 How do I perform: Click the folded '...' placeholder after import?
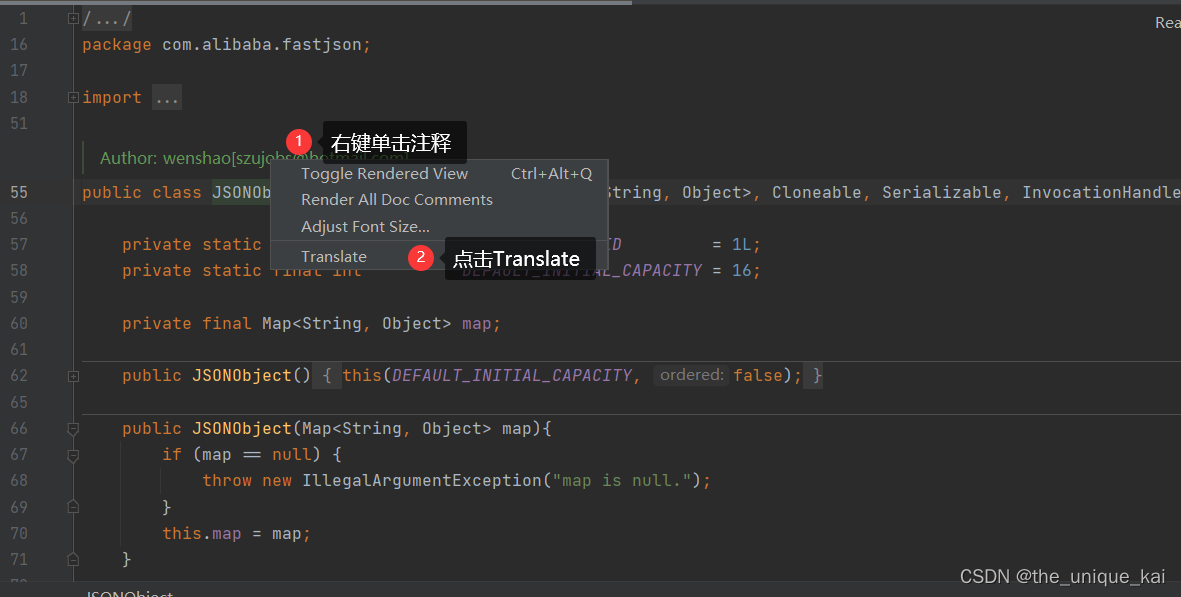[166, 98]
